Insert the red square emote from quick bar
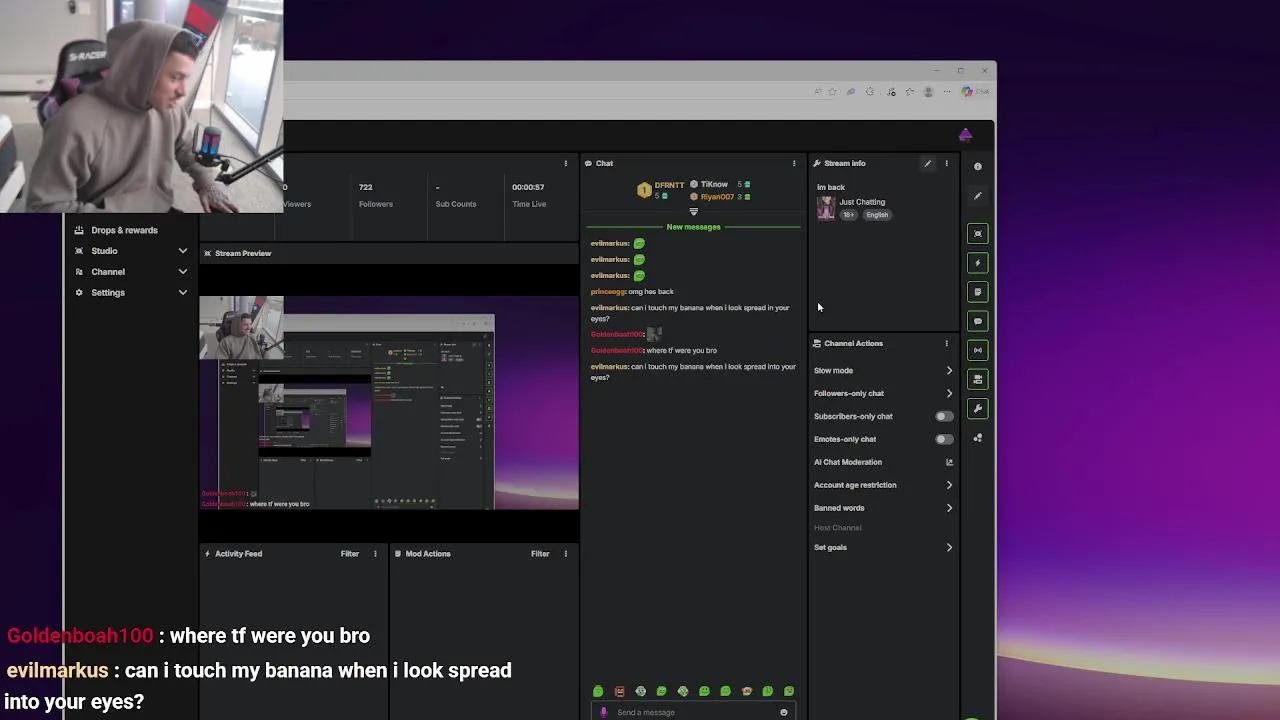Image resolution: width=1280 pixels, height=720 pixels. 619,691
